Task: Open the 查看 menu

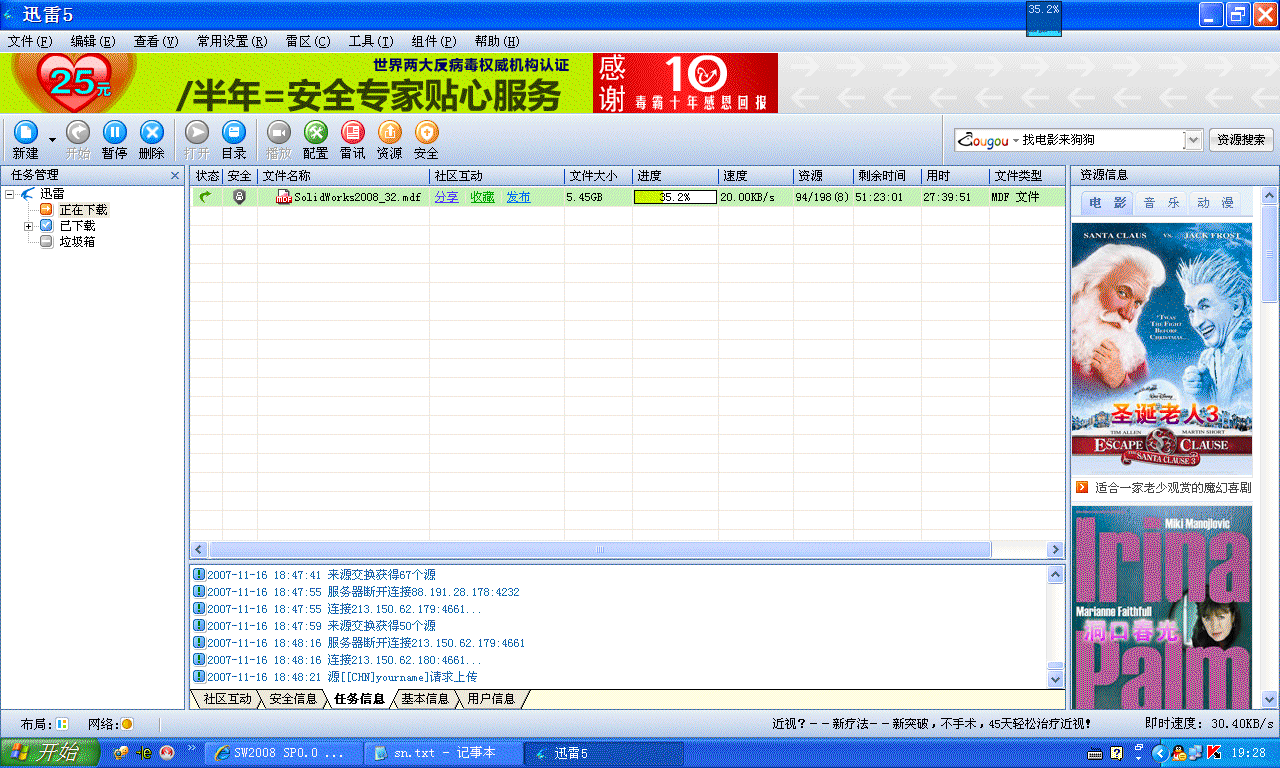Action: tap(156, 42)
